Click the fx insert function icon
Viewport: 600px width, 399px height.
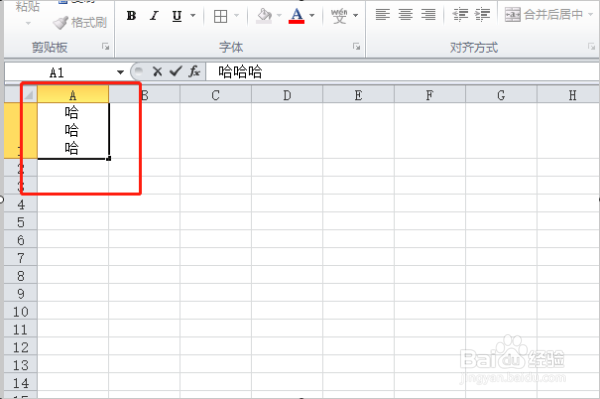tap(194, 72)
